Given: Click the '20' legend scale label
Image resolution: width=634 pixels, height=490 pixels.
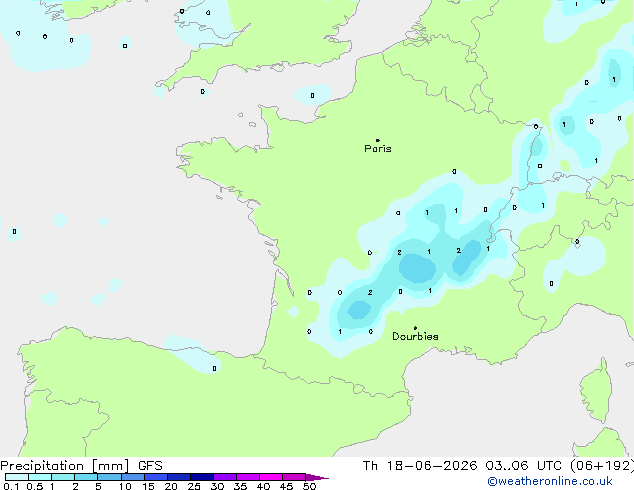Looking at the screenshot, I should click(x=171, y=486).
